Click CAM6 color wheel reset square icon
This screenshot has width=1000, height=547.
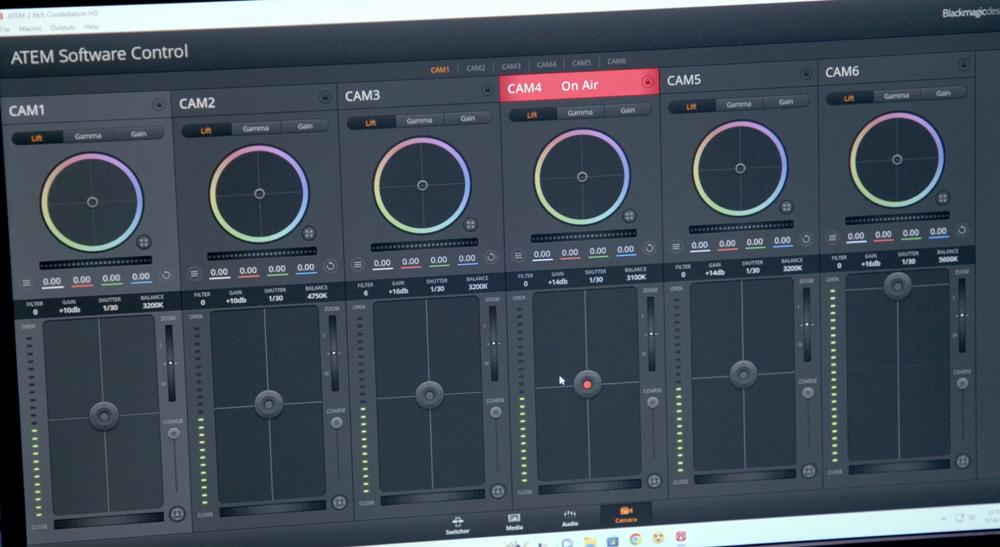click(943, 198)
